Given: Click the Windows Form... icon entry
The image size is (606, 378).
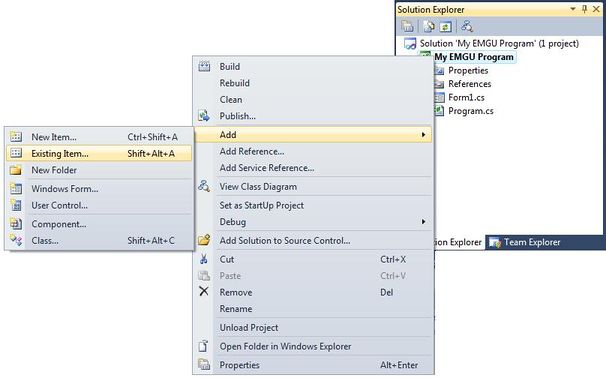Looking at the screenshot, I should point(16,189).
